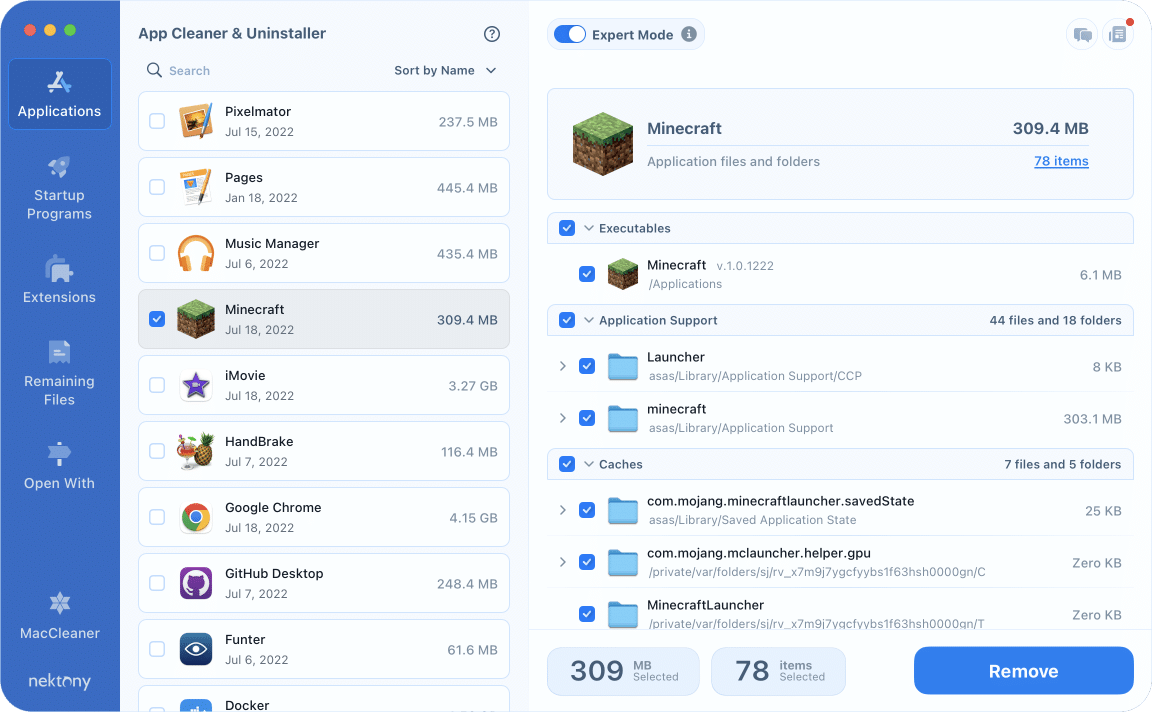Select the iMovie row title
This screenshot has width=1152, height=712.
pos(245,375)
